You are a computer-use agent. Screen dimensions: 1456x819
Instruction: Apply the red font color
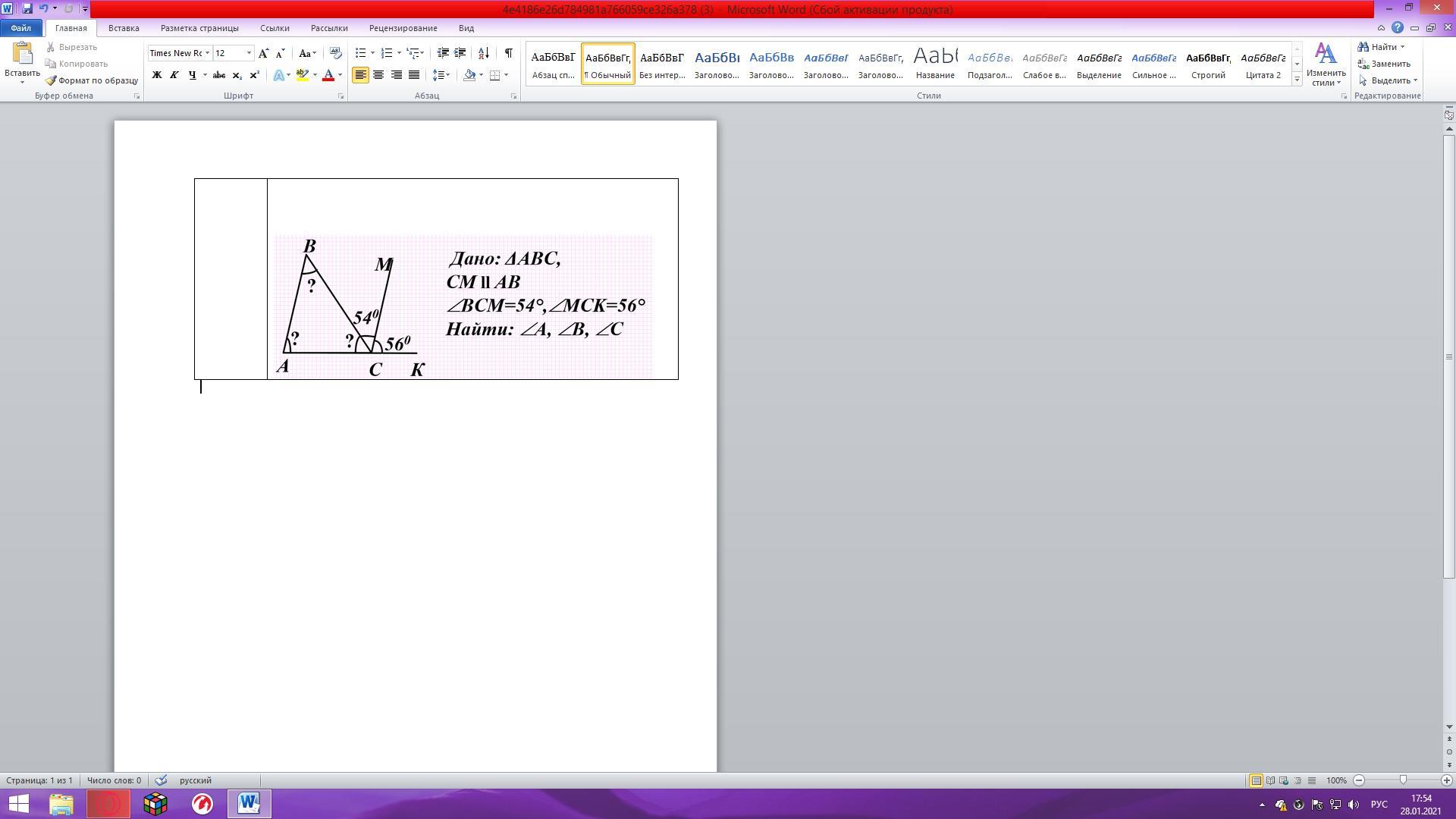point(328,75)
